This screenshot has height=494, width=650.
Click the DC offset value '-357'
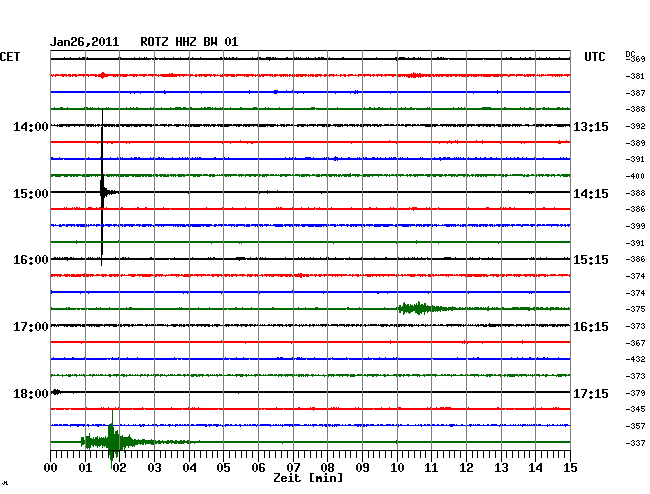pos(635,426)
